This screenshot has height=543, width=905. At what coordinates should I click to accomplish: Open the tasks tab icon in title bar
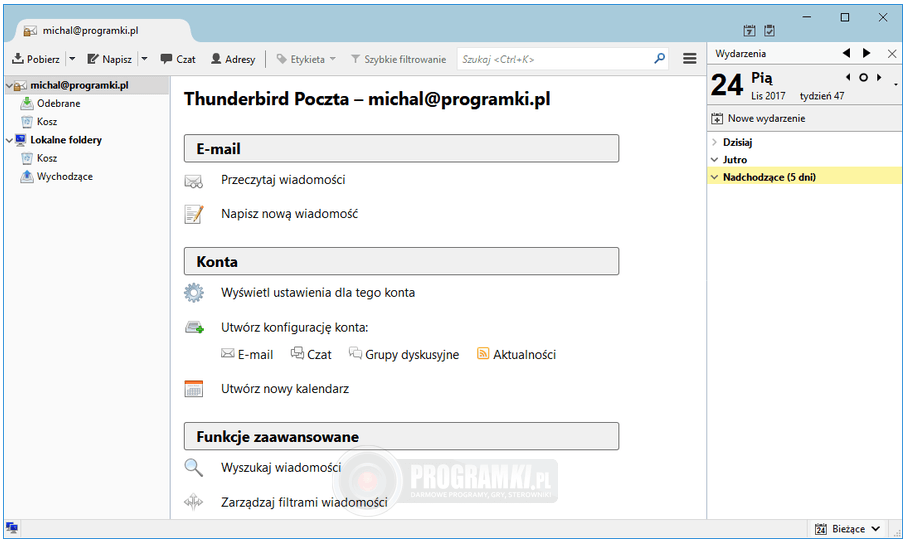tap(769, 31)
